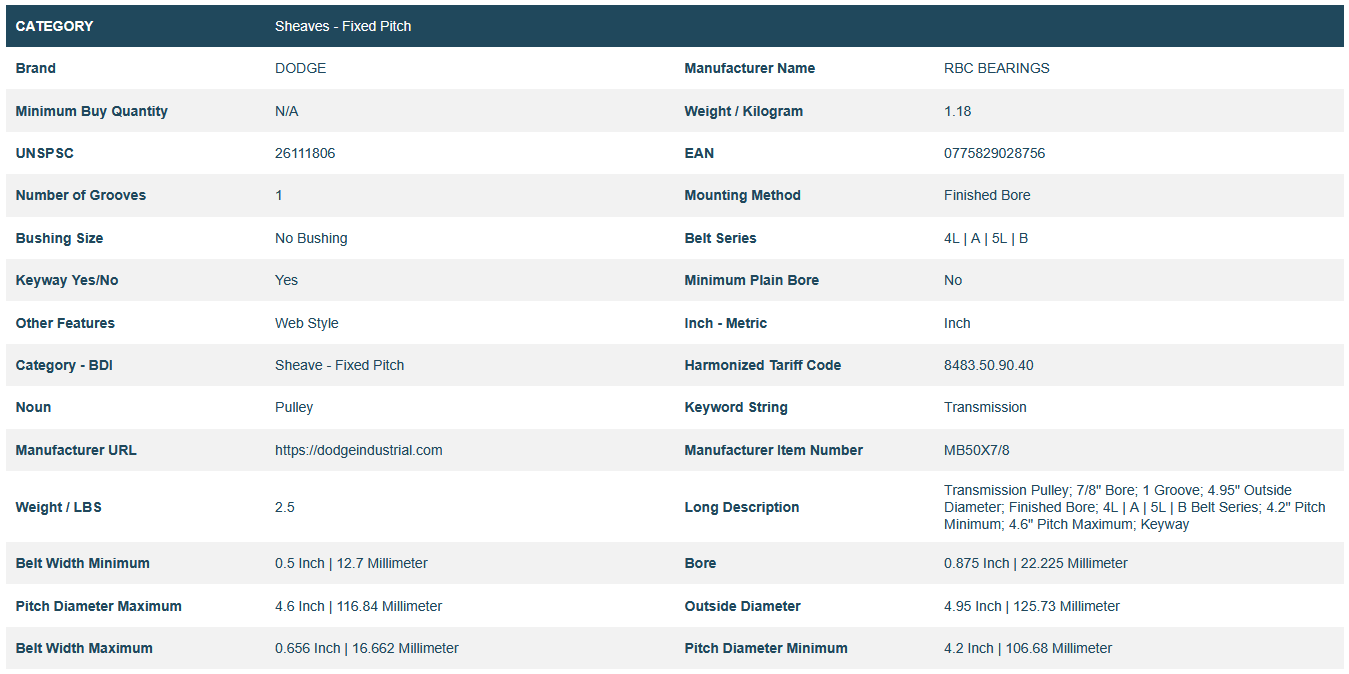This screenshot has width=1349, height=674.
Task: Click the Weight / Kilogram value 1.18
Action: click(957, 111)
